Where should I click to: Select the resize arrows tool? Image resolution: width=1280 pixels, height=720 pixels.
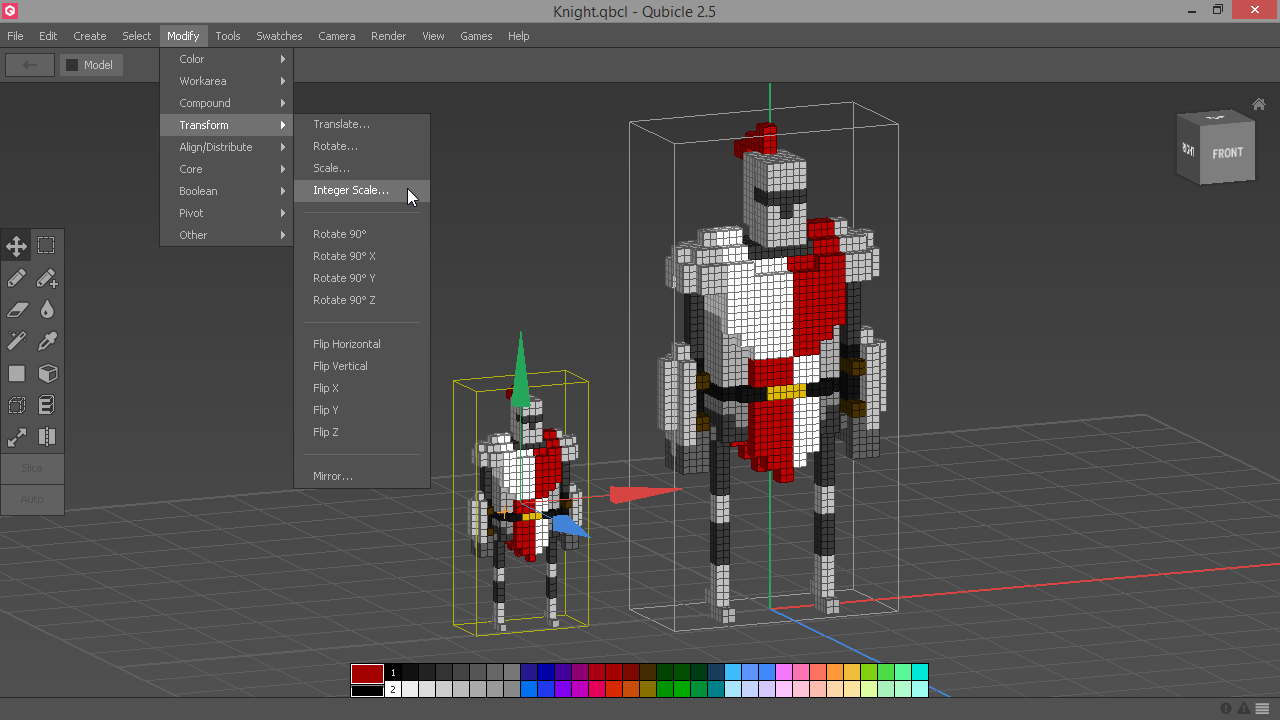[x=17, y=437]
